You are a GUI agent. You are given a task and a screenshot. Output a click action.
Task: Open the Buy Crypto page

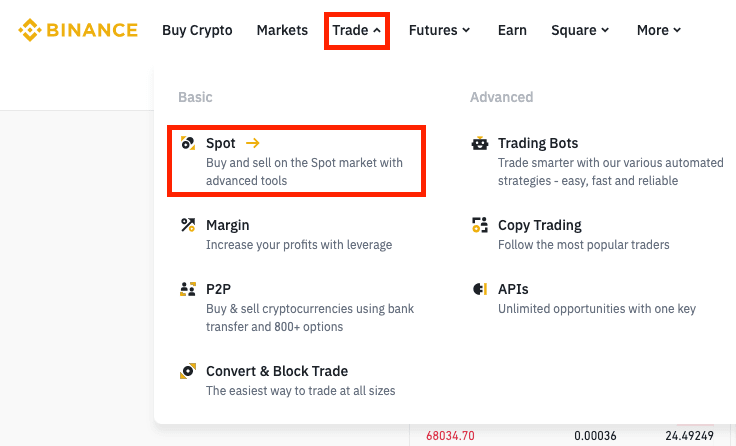[197, 30]
